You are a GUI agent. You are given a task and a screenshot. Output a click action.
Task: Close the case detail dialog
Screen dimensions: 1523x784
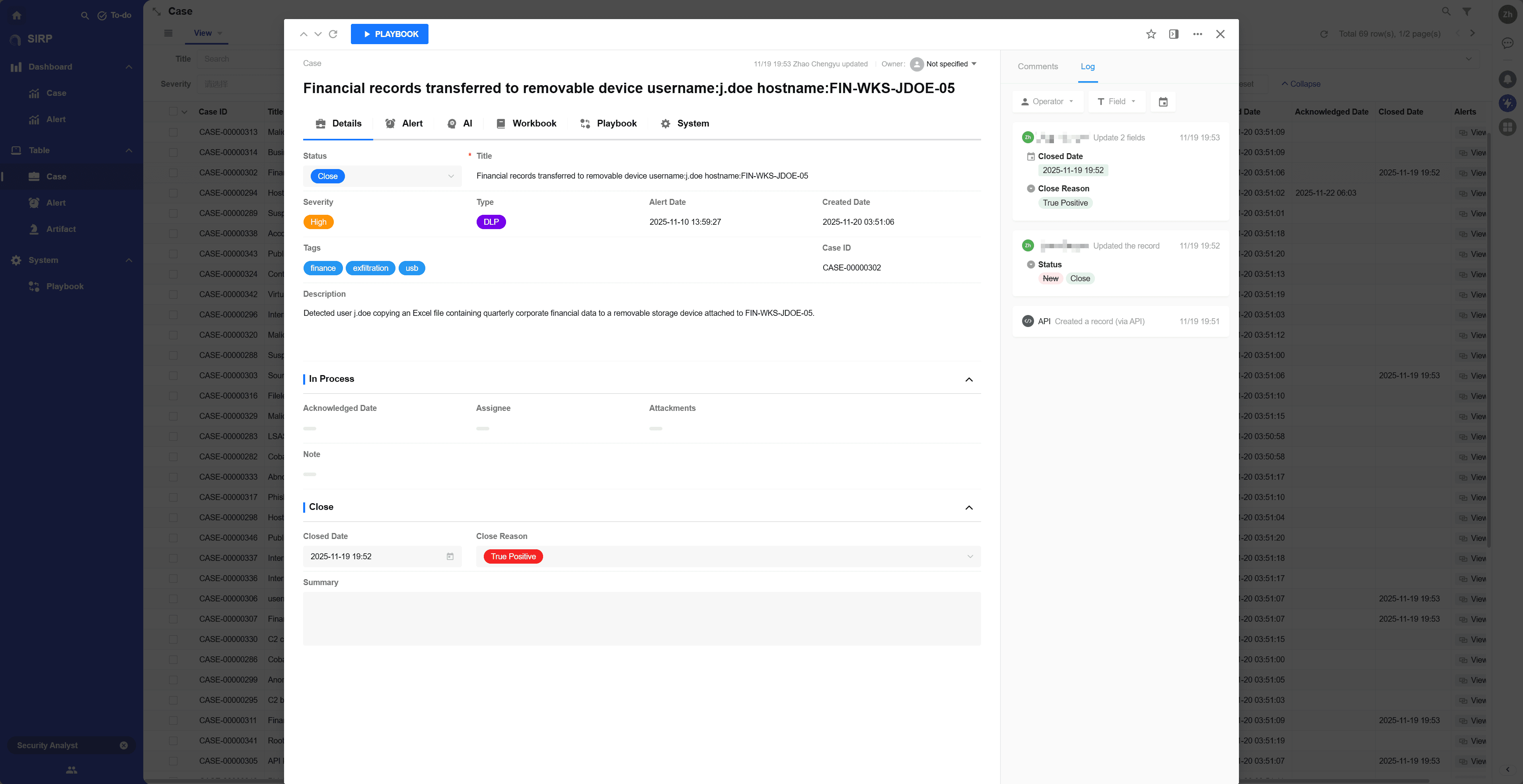(1220, 34)
